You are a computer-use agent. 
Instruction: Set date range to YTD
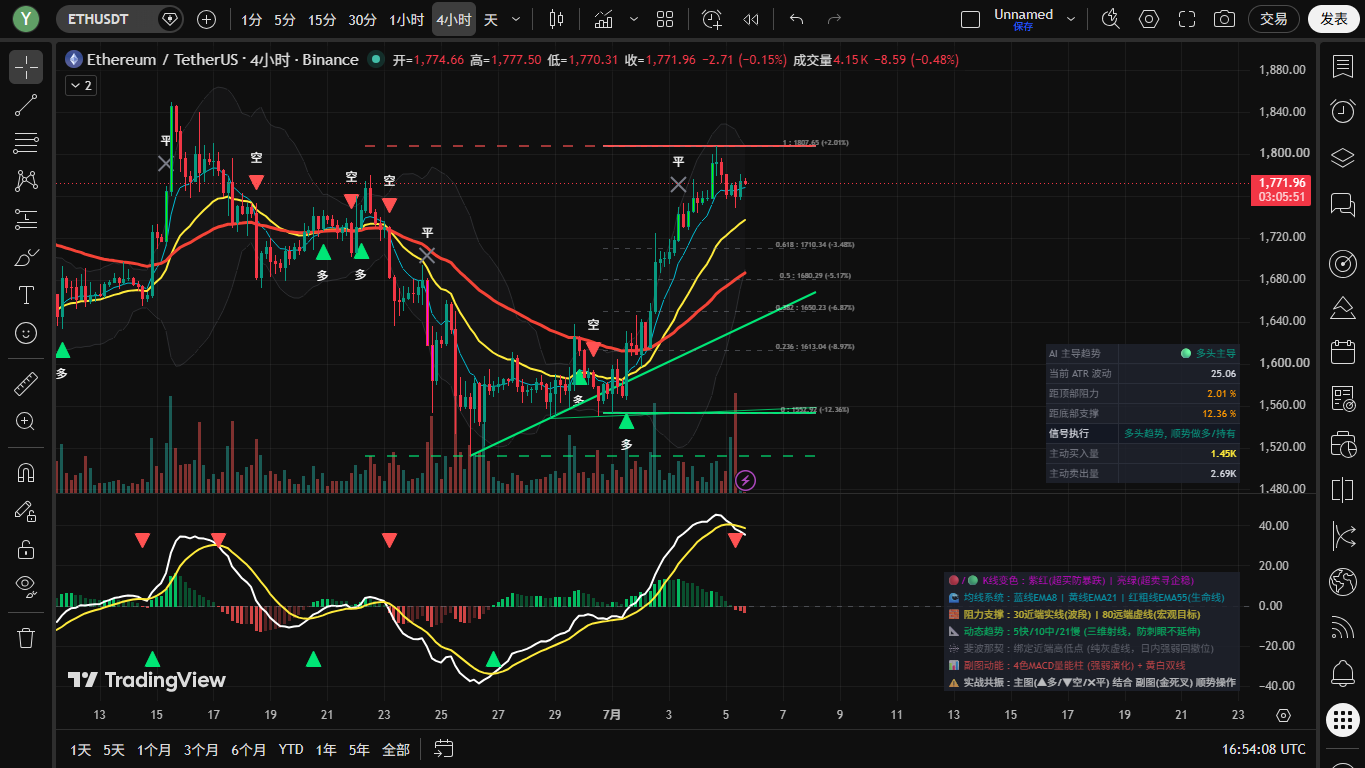(291, 749)
